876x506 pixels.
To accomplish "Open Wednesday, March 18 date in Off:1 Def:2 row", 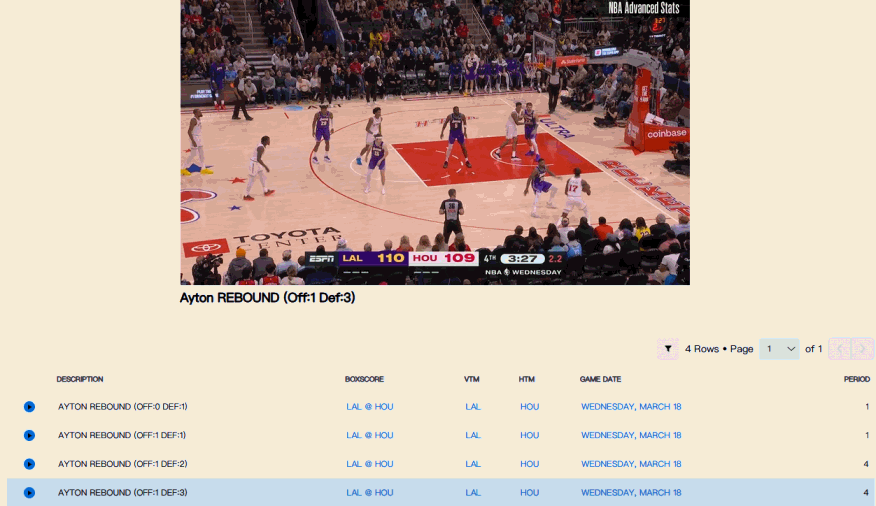I will (631, 464).
